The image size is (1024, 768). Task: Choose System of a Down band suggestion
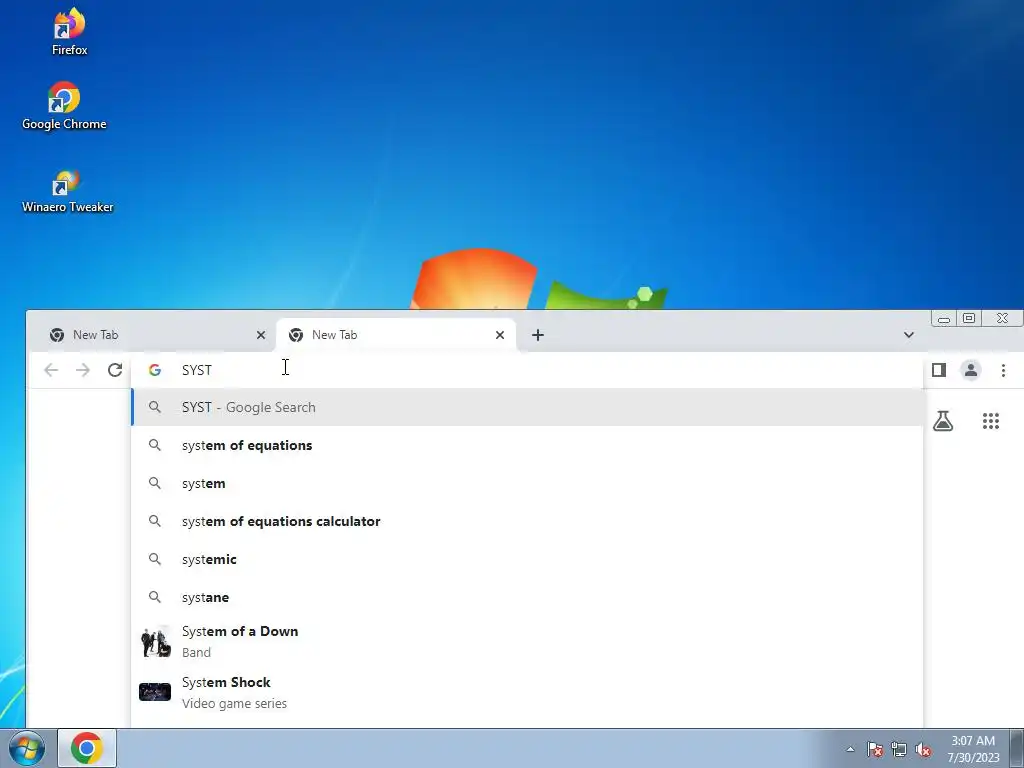pos(528,641)
